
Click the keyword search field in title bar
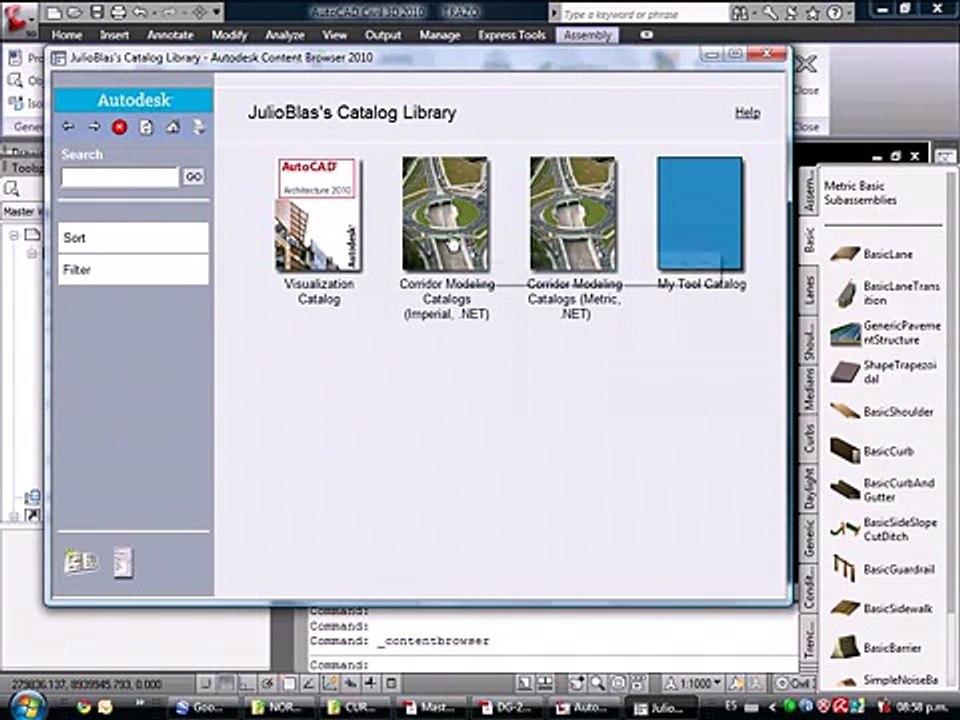pyautogui.click(x=643, y=13)
